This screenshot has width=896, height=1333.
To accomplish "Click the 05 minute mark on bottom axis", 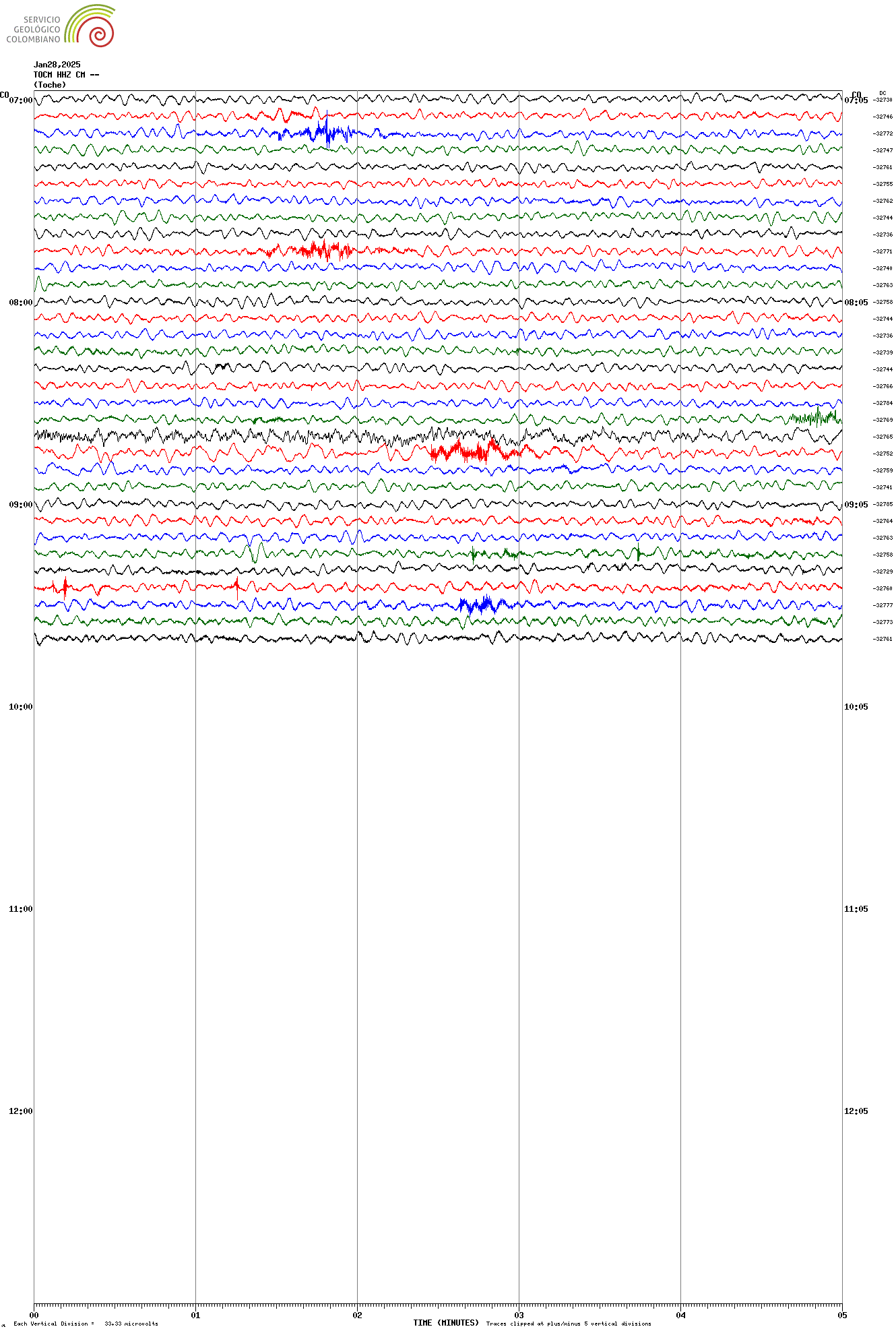I will click(842, 1315).
